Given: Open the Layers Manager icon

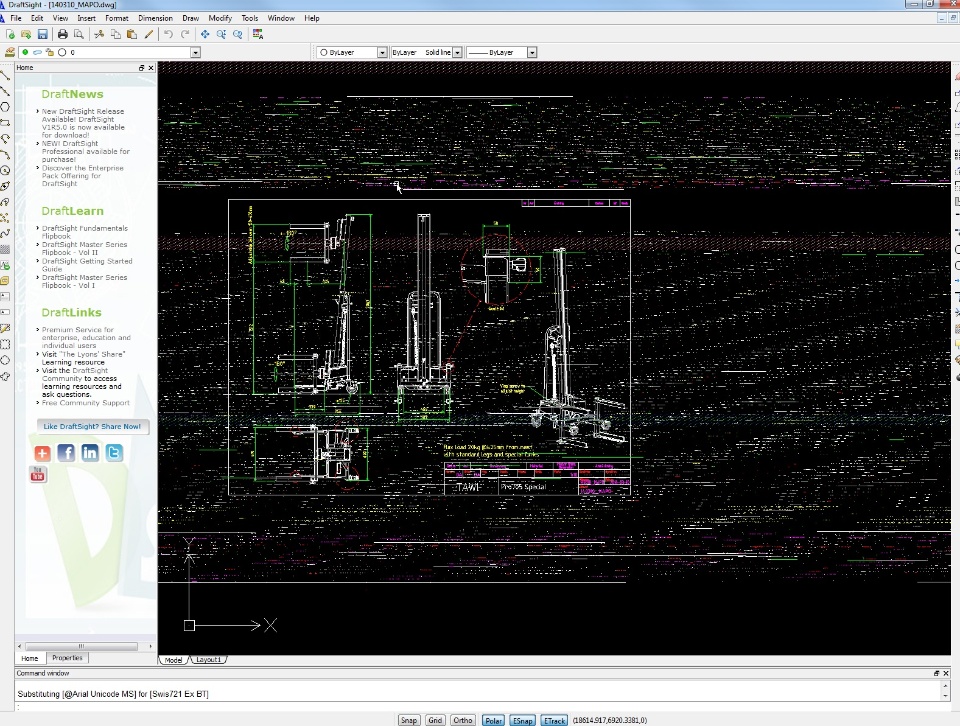Looking at the screenshot, I should pyautogui.click(x=9, y=52).
